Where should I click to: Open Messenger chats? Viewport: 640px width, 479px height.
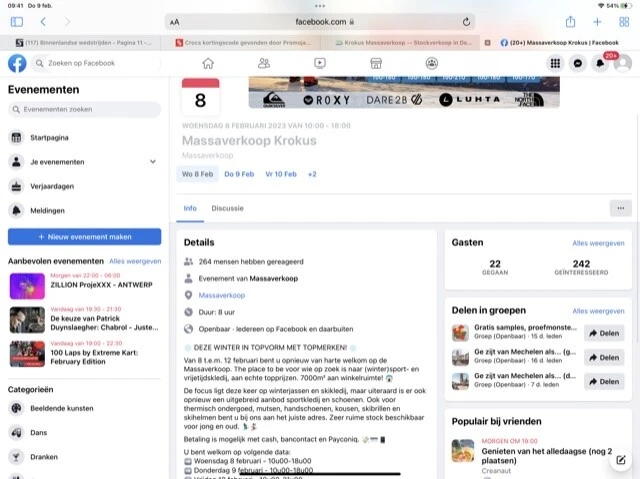point(578,63)
